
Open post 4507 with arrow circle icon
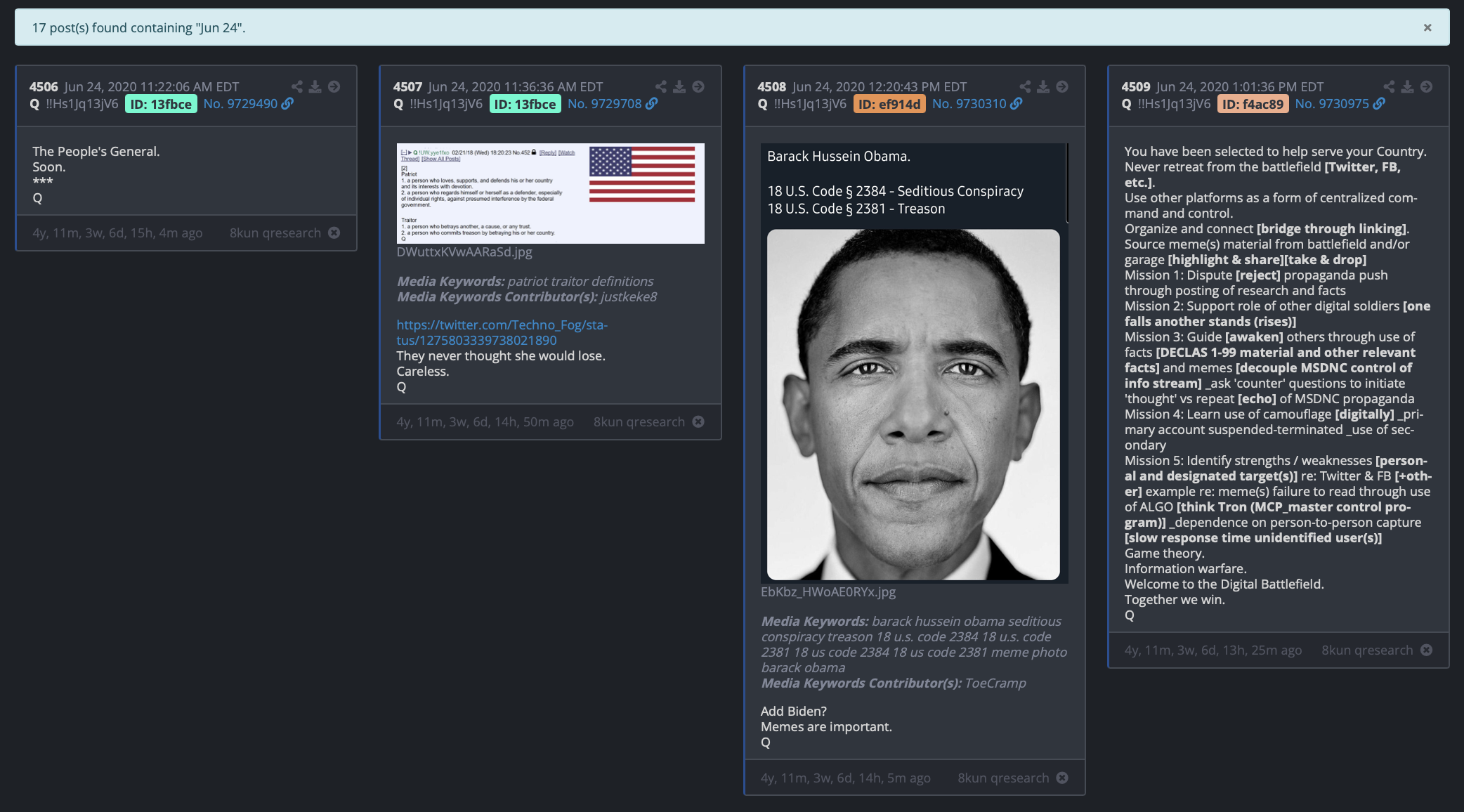tap(698, 86)
